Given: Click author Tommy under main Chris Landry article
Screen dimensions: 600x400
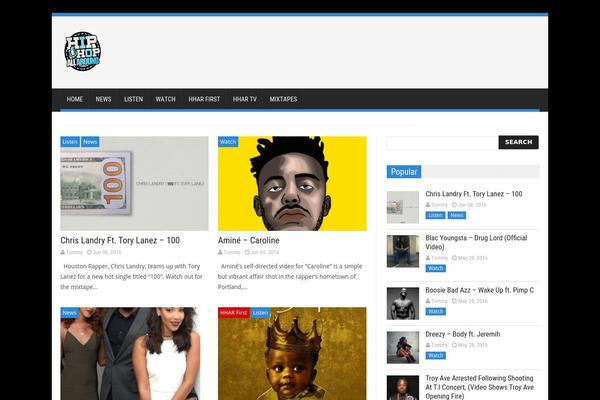Looking at the screenshot, I should tap(74, 252).
